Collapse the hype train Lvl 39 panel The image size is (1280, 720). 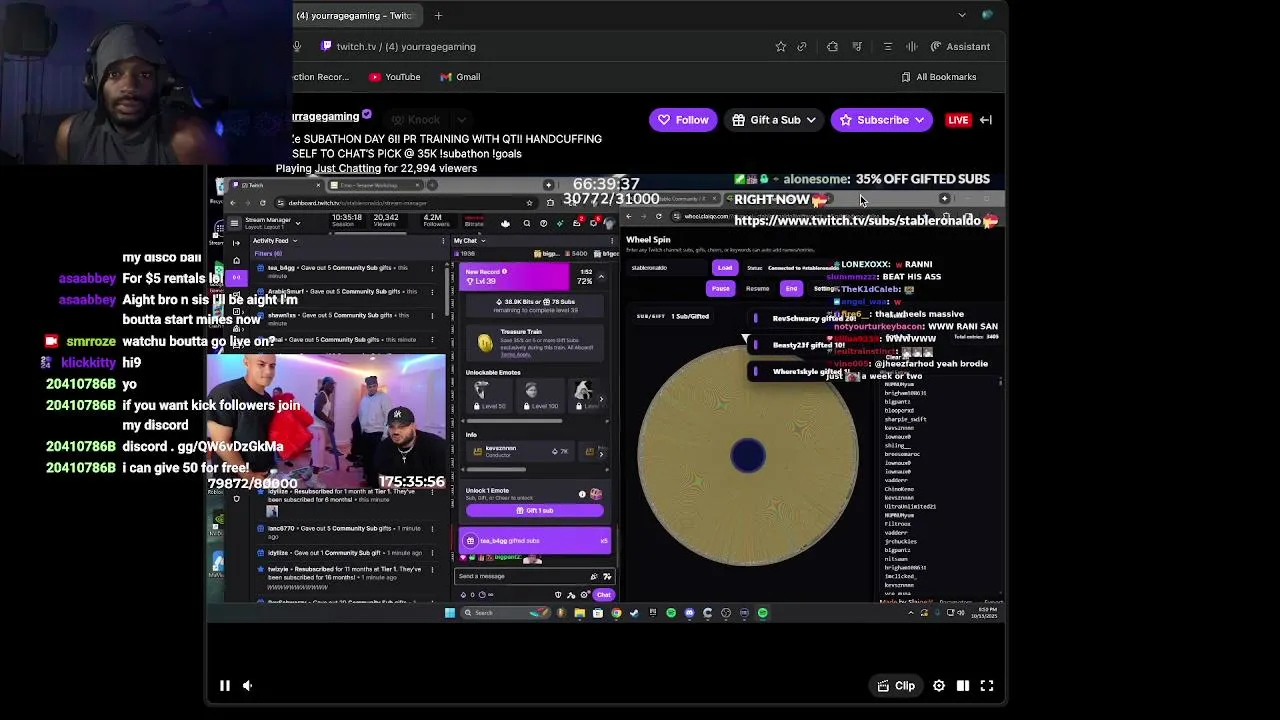[x=601, y=276]
